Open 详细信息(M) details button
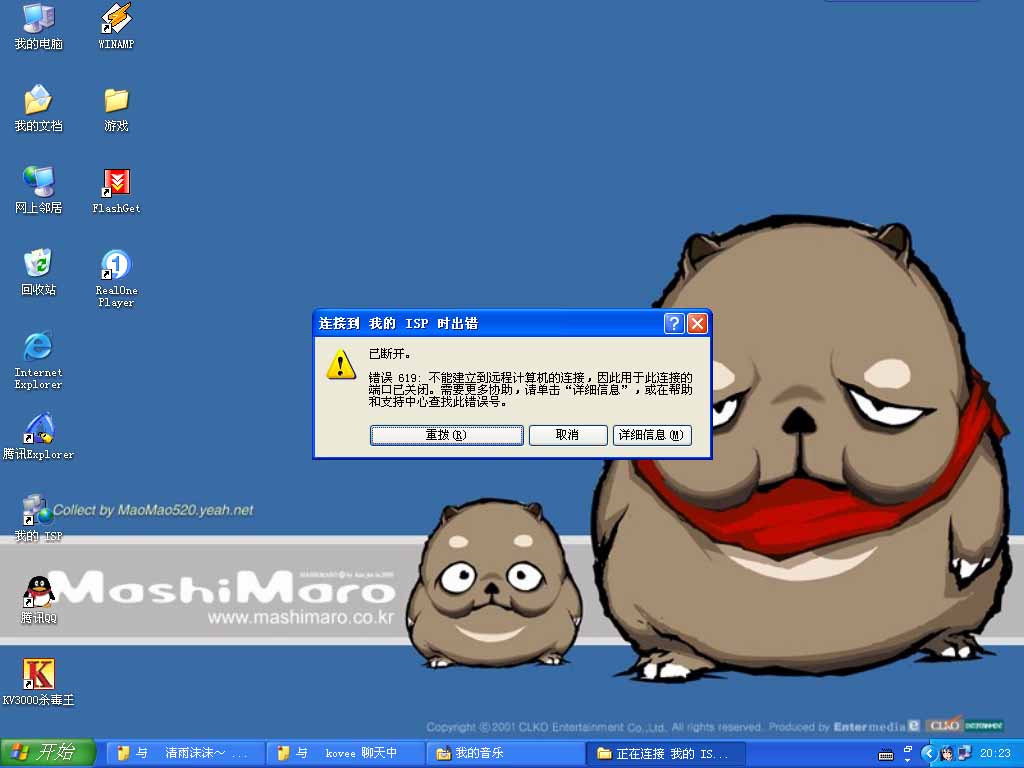Viewport: 1024px width, 768px height. (x=652, y=435)
